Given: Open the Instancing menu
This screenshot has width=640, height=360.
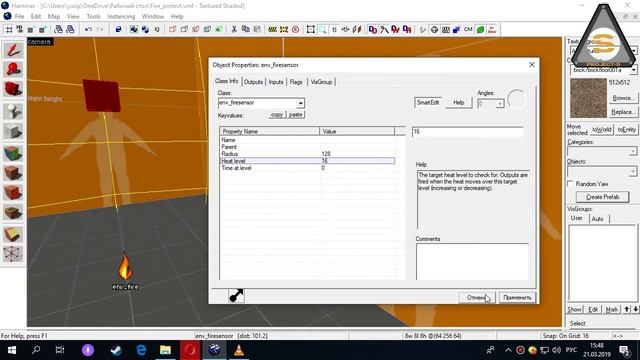Looking at the screenshot, I should 121,16.
